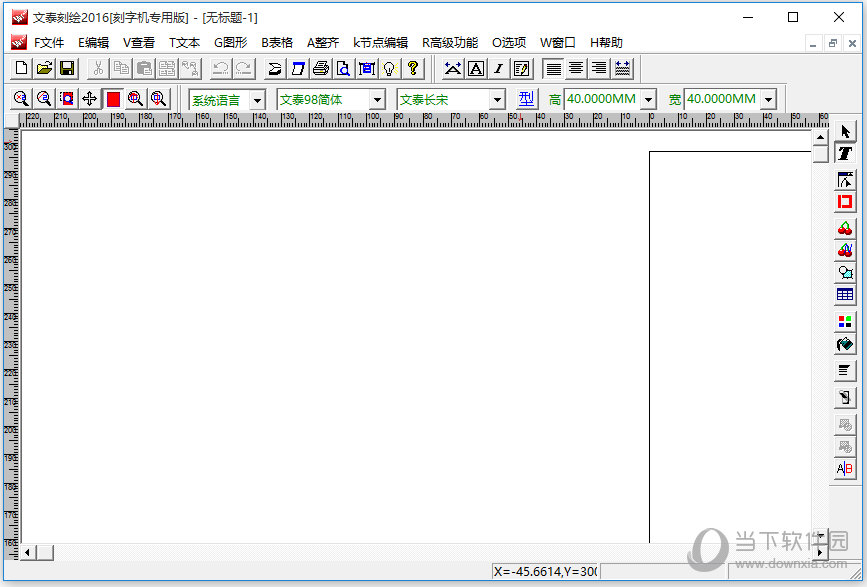Screen dimensions: 867x587
Task: Open a file with the folder icon
Action: (x=44, y=68)
